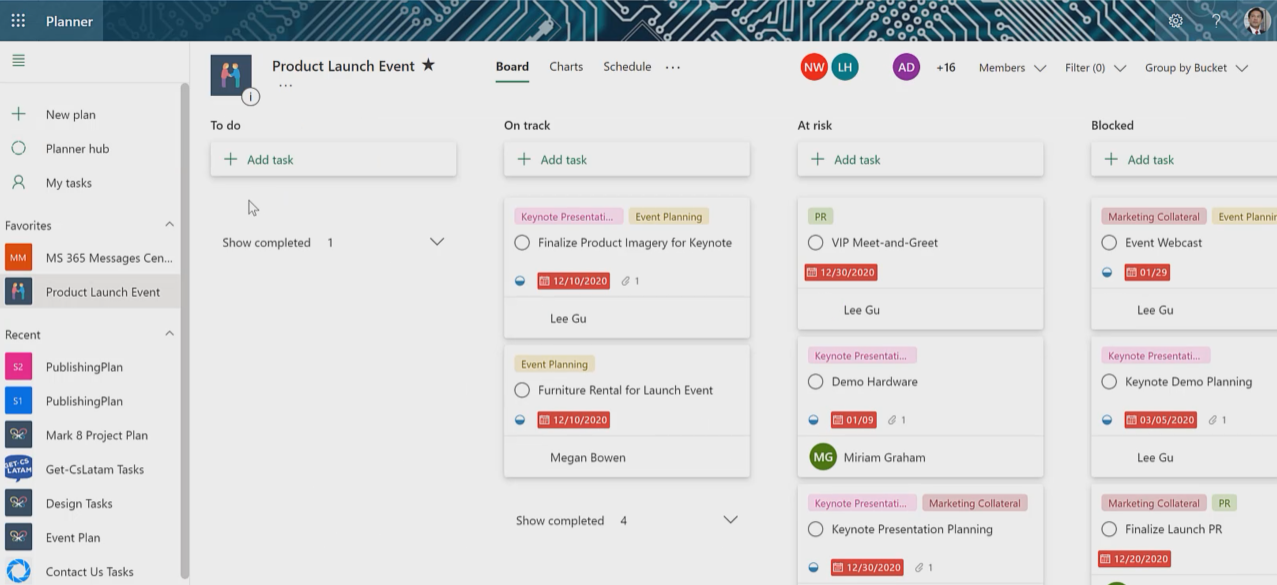Mark VIP Meet-and-Greet task complete
The height and width of the screenshot is (585, 1277).
(x=815, y=243)
